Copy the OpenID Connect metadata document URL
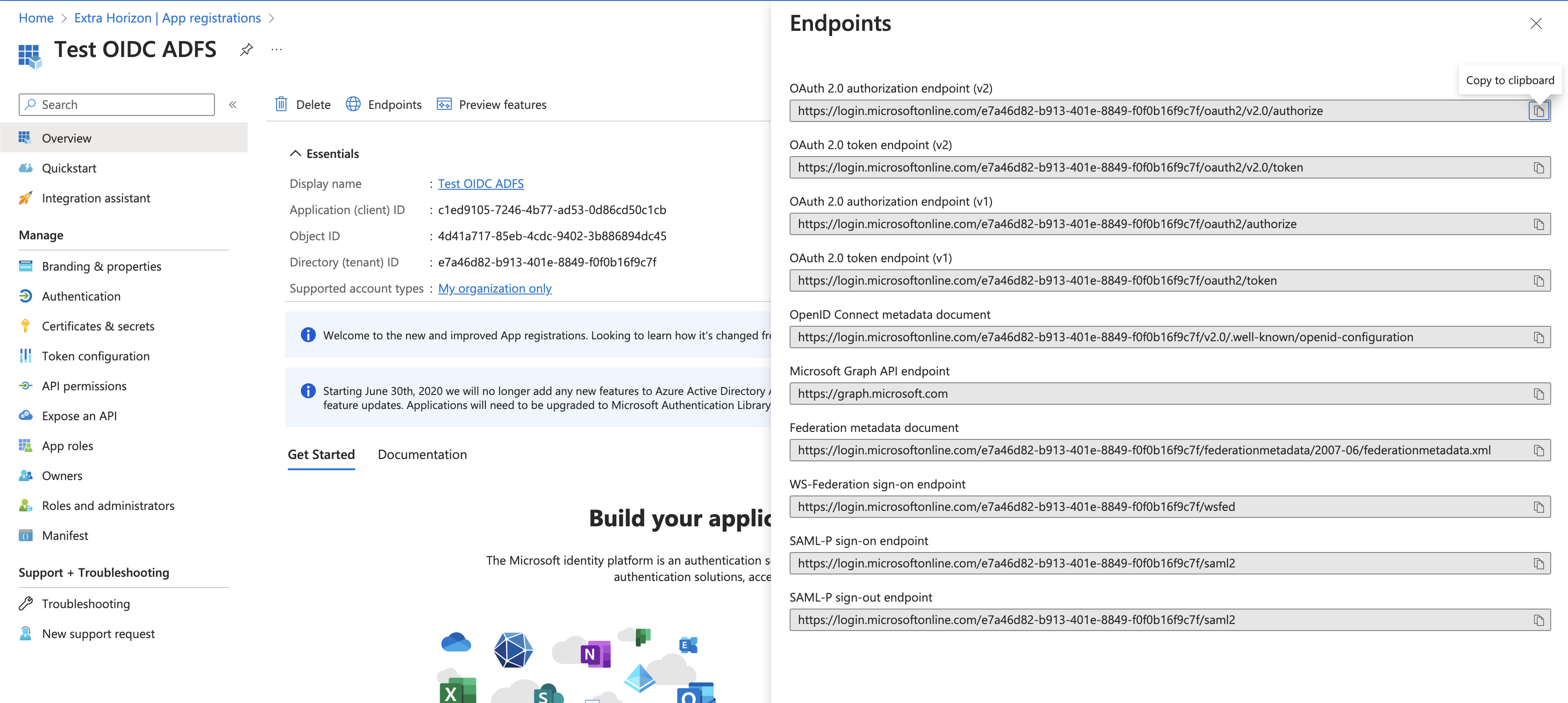This screenshot has height=703, width=1568. click(x=1538, y=337)
